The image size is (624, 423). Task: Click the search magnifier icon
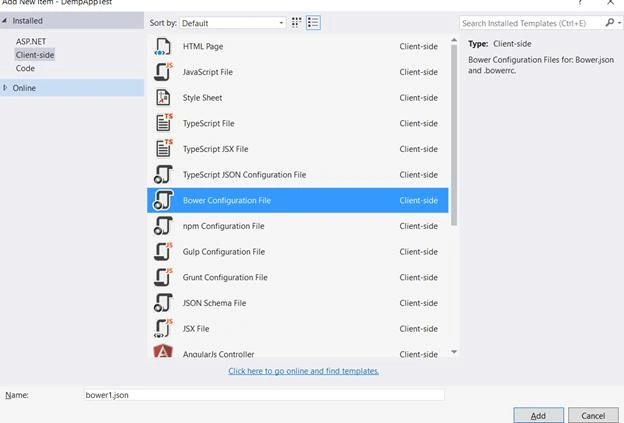609,23
